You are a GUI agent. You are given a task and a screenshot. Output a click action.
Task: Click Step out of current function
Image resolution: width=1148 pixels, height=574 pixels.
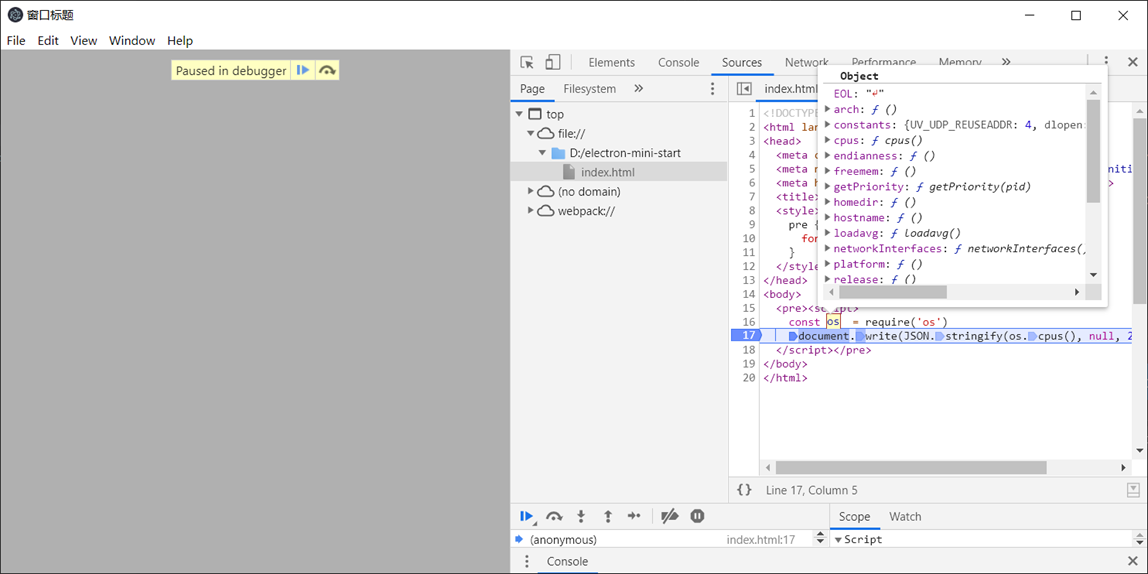tap(608, 516)
